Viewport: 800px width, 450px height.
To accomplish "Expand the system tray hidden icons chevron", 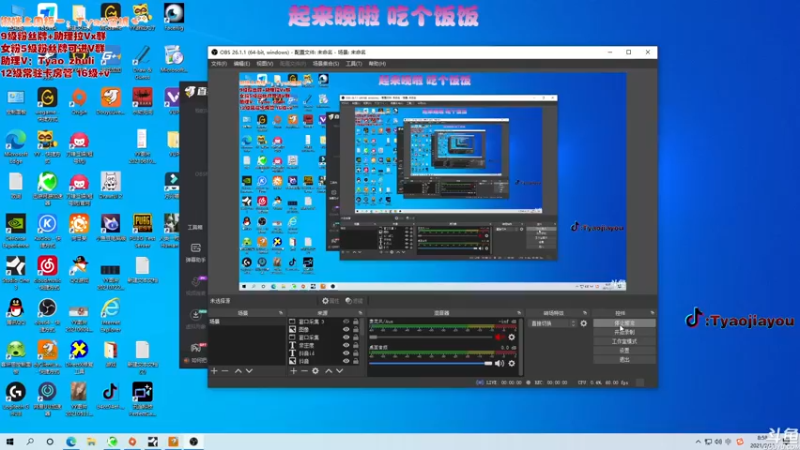I will pos(698,442).
